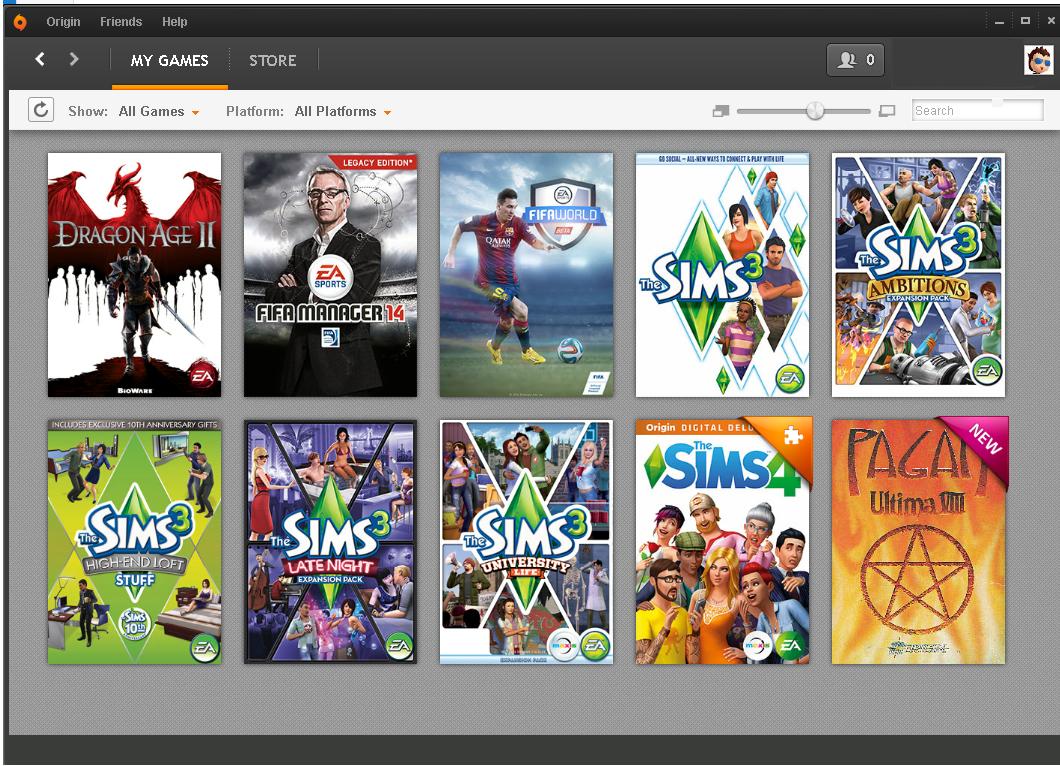Select the FIFA Manager 14 tile

tap(331, 274)
